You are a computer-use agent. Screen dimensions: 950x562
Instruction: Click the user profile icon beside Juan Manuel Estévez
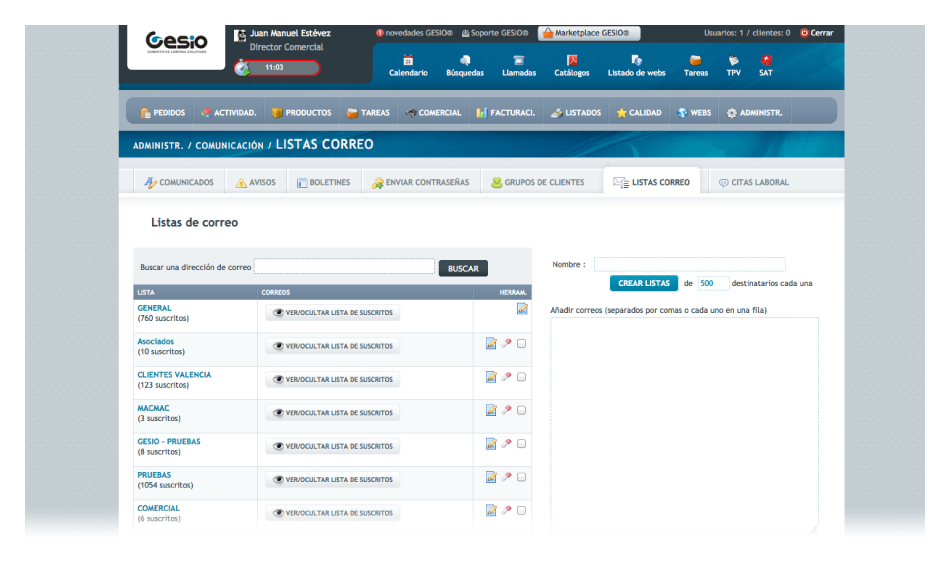pyautogui.click(x=240, y=35)
